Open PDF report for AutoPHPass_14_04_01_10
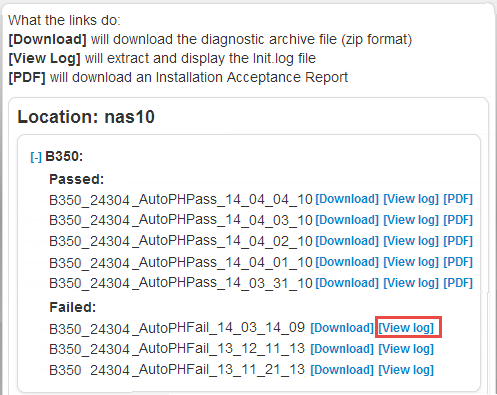Screen dimensions: 497x395 point(458,262)
